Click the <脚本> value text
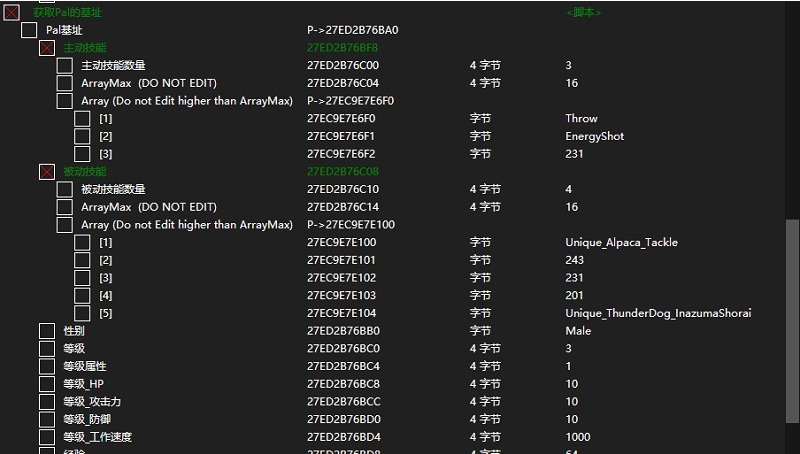800x454 pixels. (x=584, y=12)
